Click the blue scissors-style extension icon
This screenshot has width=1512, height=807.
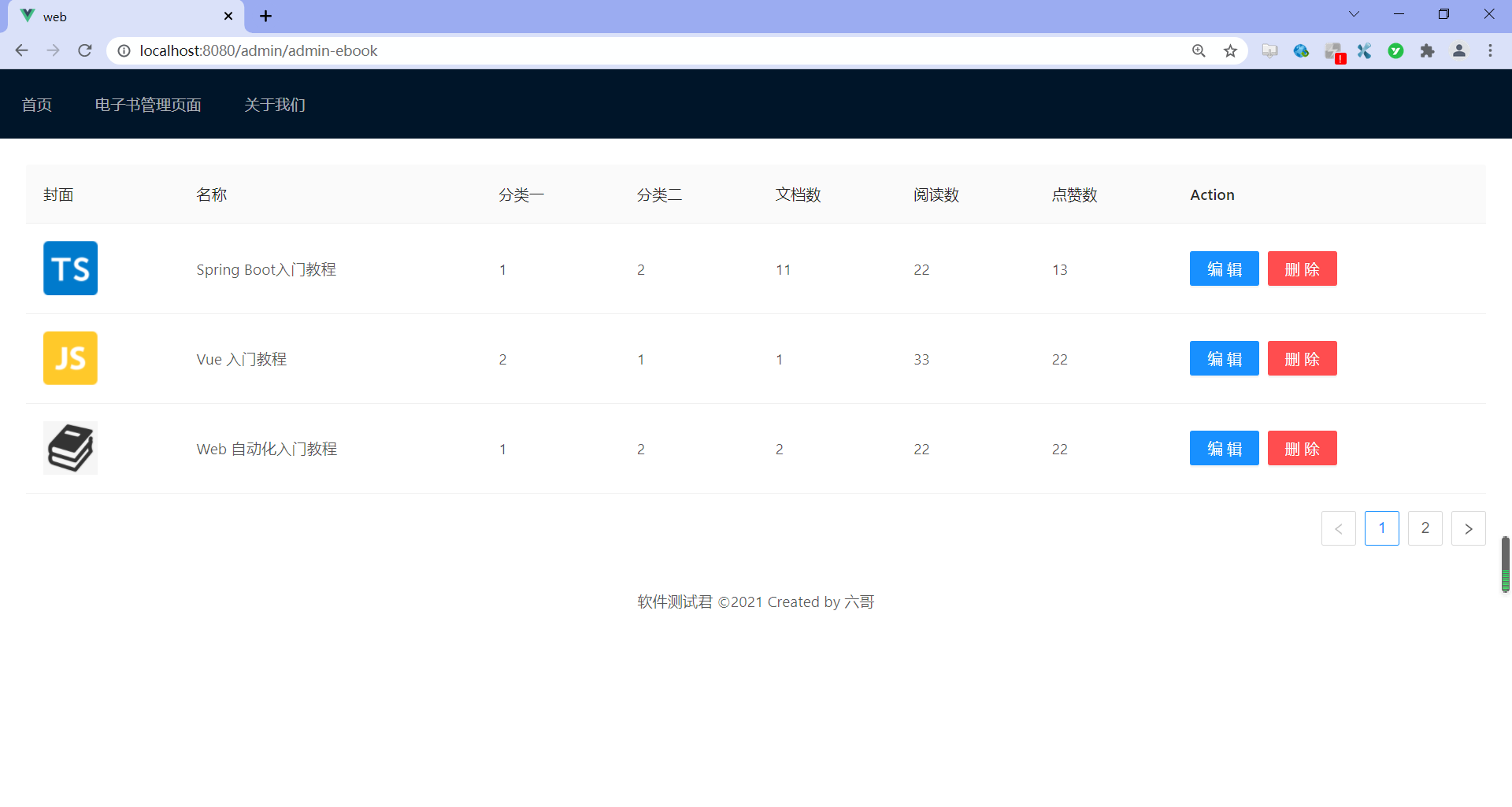pos(1364,50)
